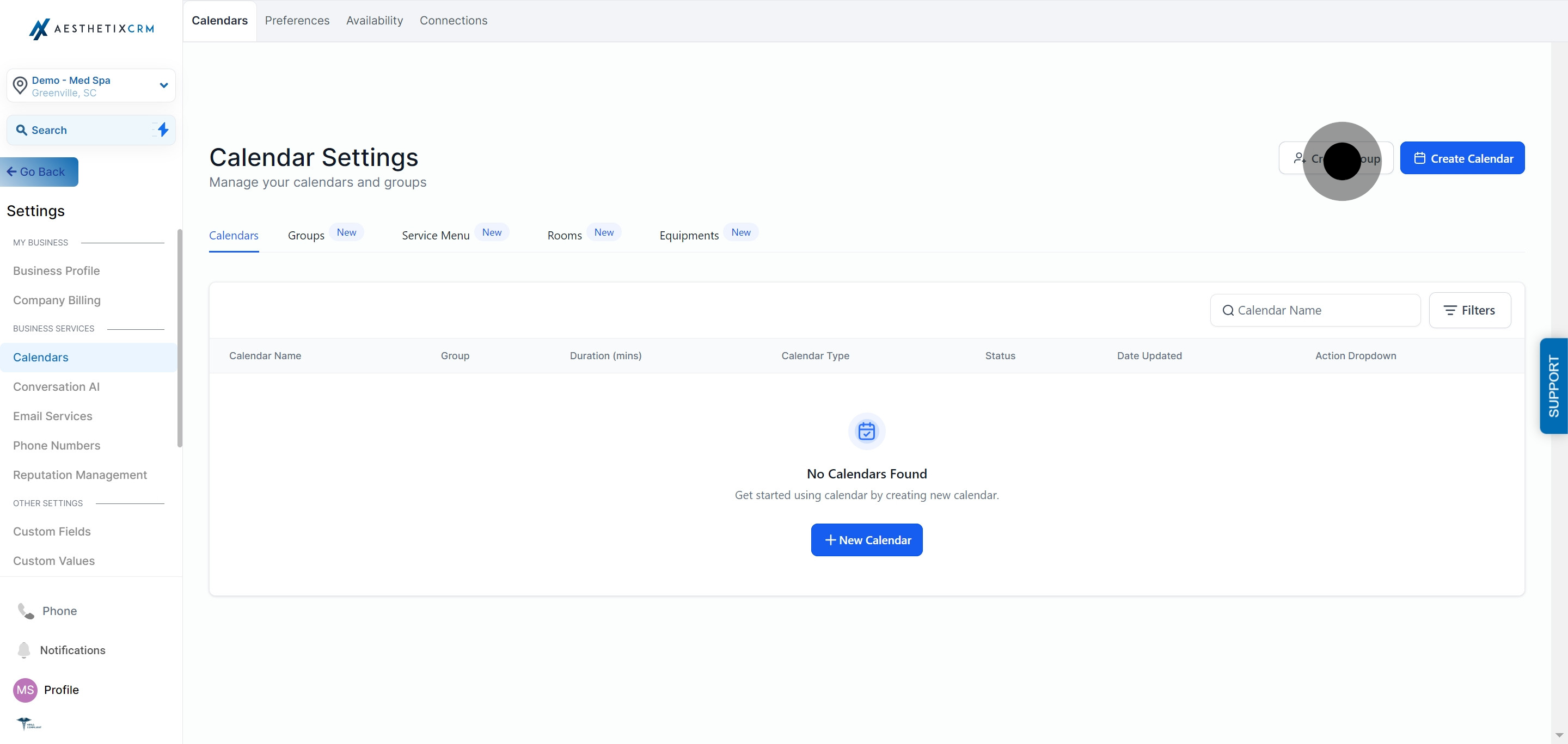Expand the Demo - Med Spa location selector
Viewport: 1568px width, 744px height.
coord(163,85)
